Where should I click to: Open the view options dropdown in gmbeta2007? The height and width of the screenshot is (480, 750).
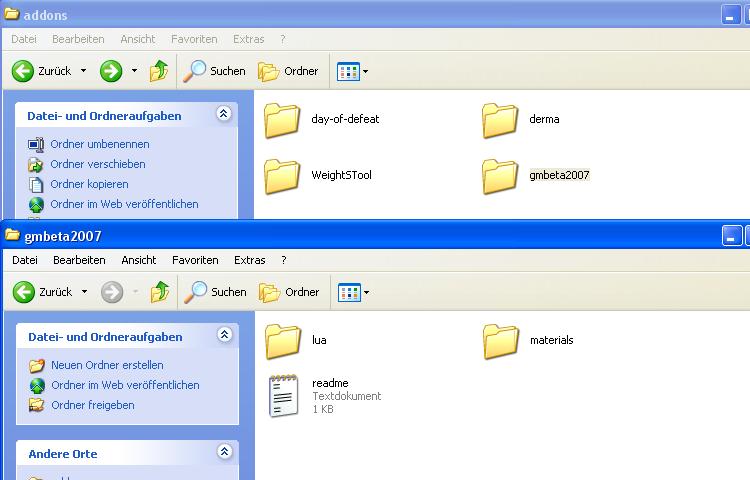click(x=353, y=292)
